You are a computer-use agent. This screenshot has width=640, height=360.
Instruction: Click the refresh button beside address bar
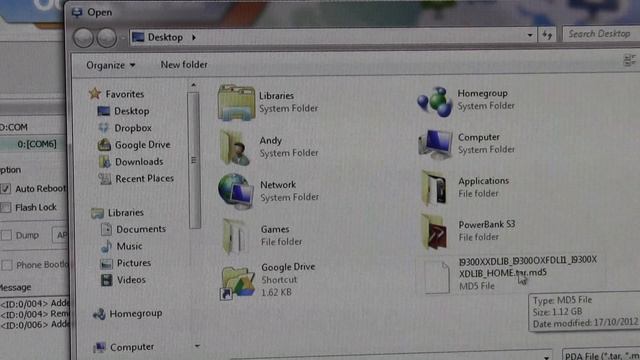coord(547,36)
